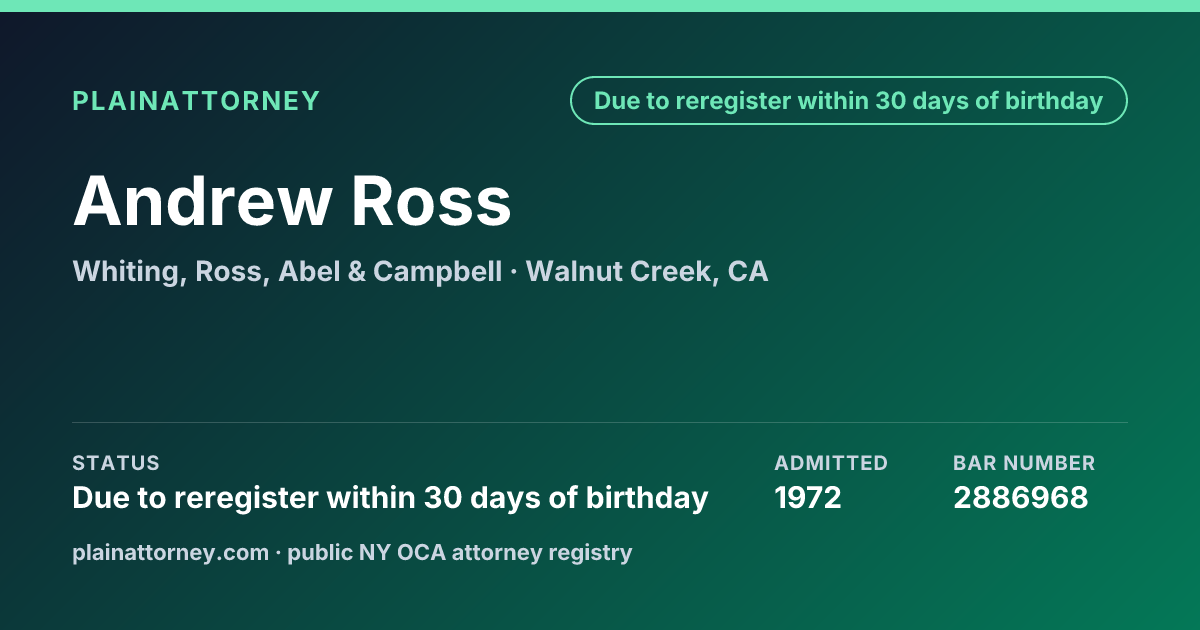Click the middle dot separator after Campbell
Screen dimensions: 1200x630
coord(514,273)
